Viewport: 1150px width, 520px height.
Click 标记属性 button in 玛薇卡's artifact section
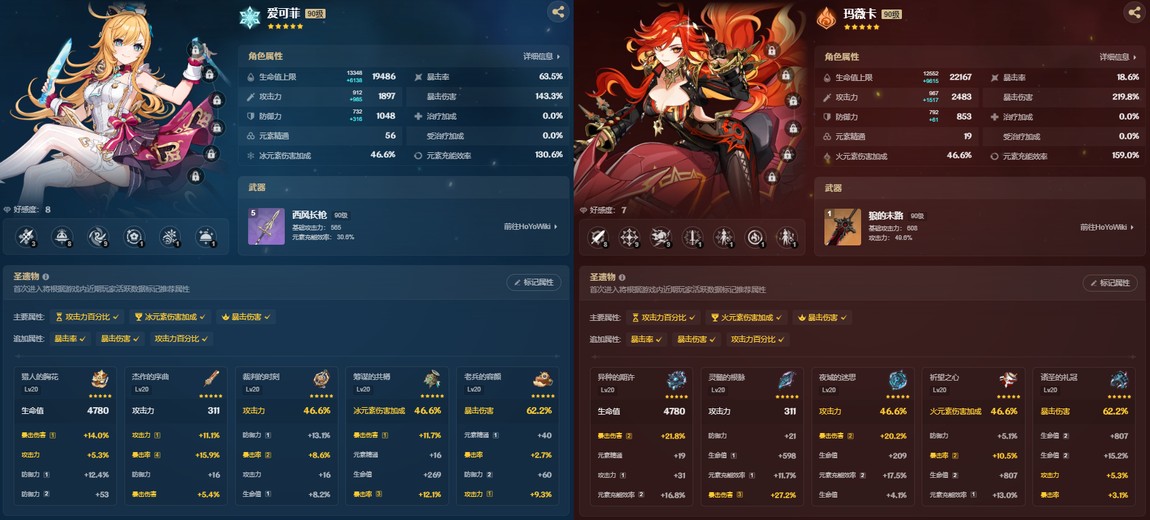point(1110,282)
